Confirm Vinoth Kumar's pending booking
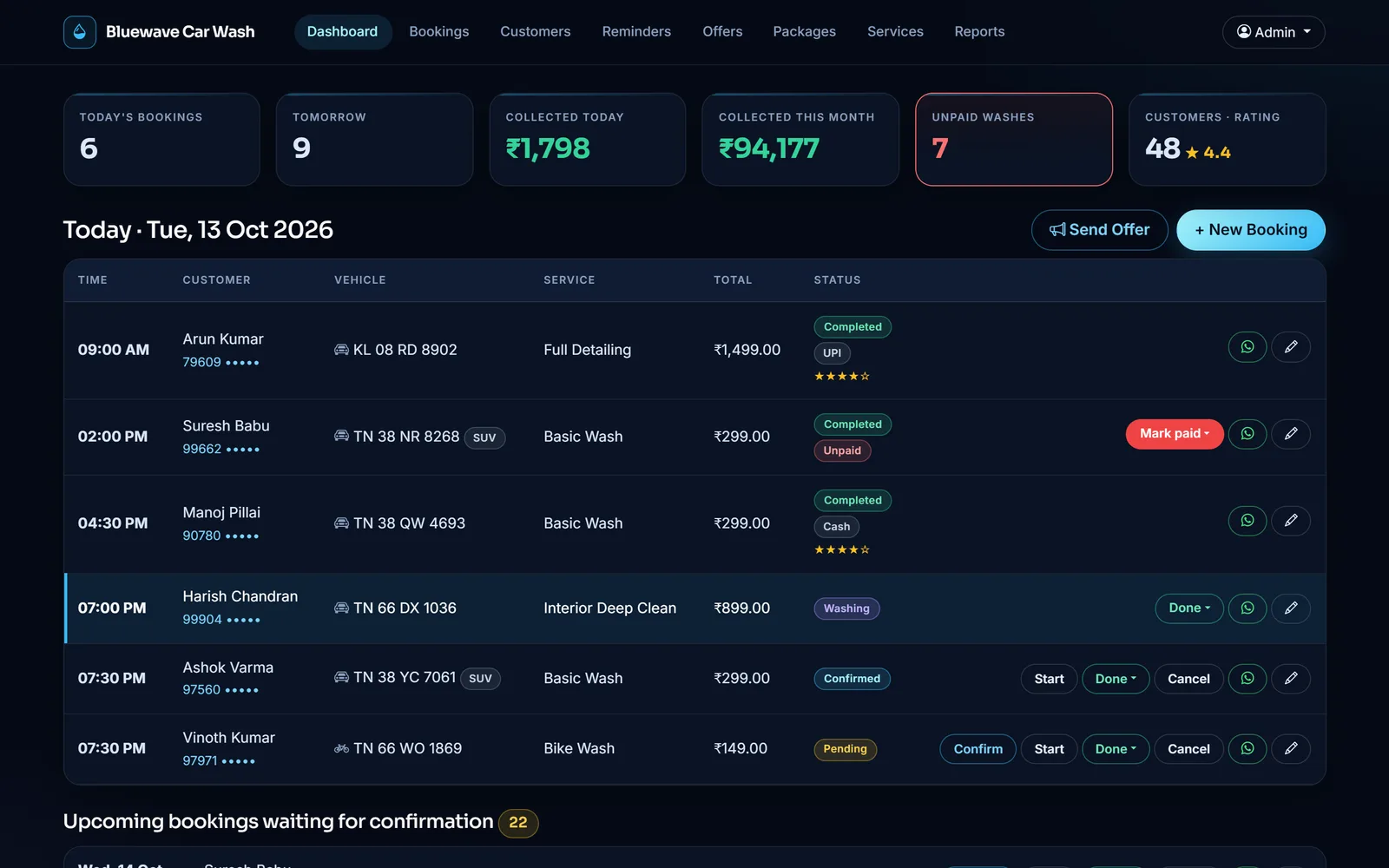 click(x=978, y=749)
